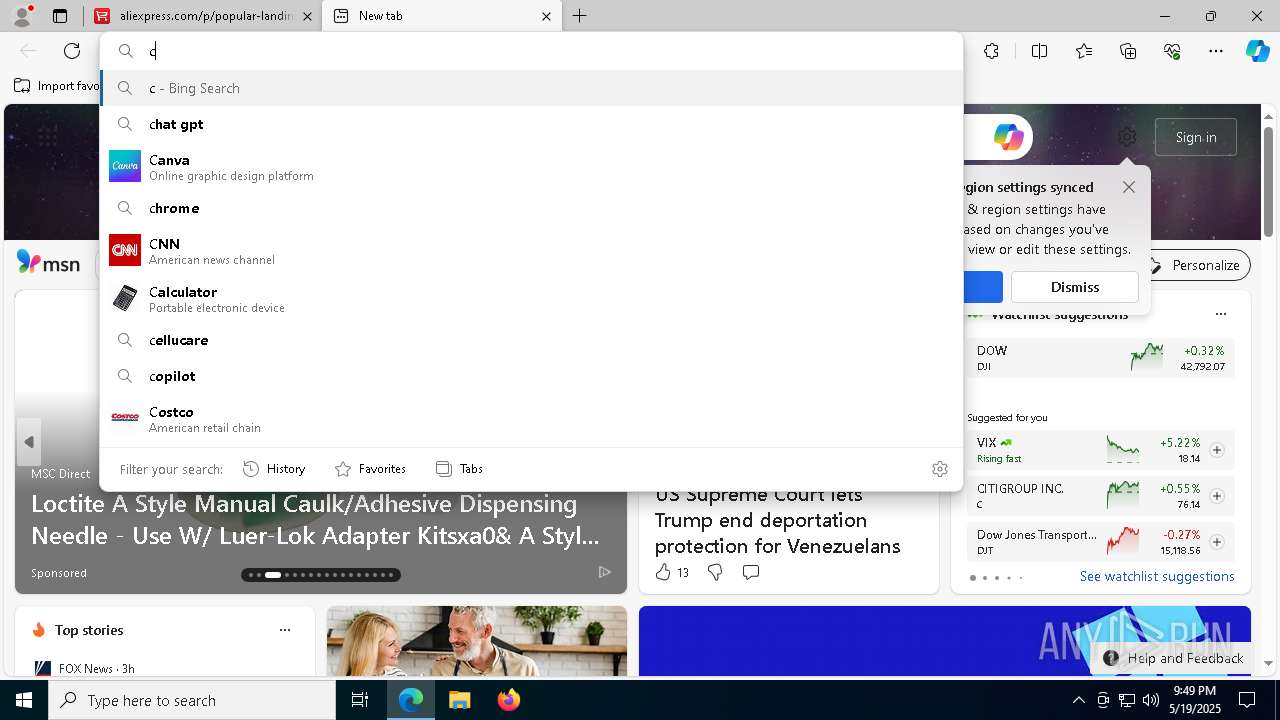Open Top stories more options
The height and width of the screenshot is (720, 1280).
[x=285, y=630]
